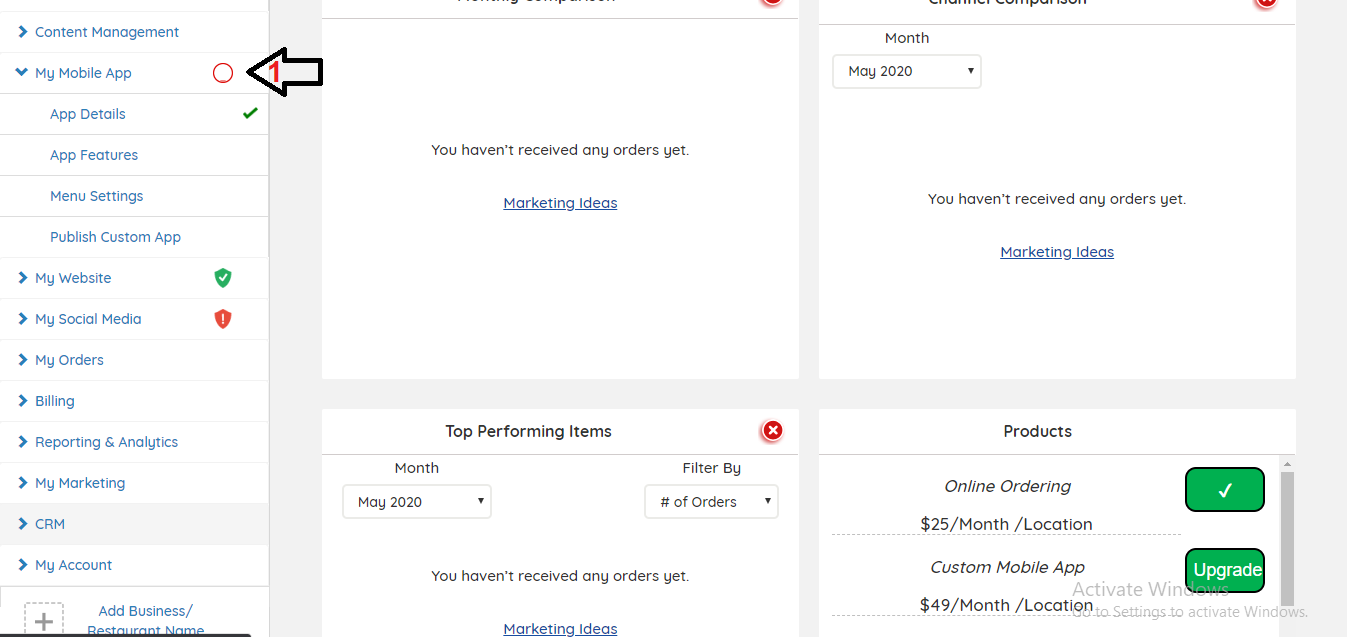Expand the Reporting & Analytics section
Viewport: 1347px width, 637px height.
point(106,442)
